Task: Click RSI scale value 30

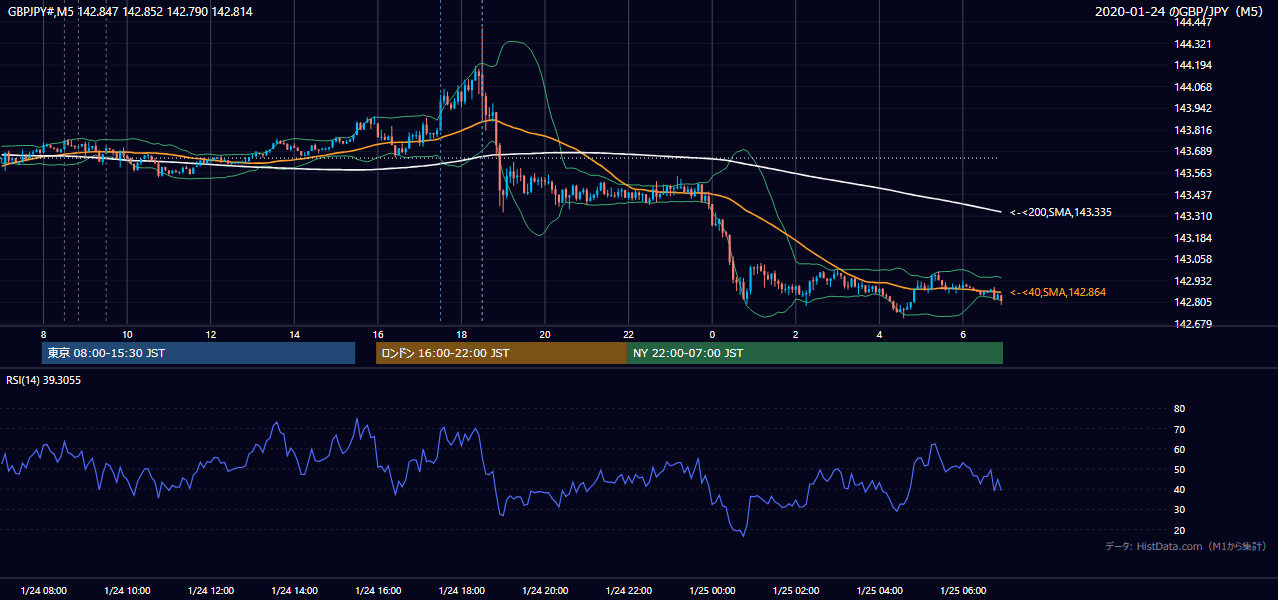Action: pos(1180,510)
